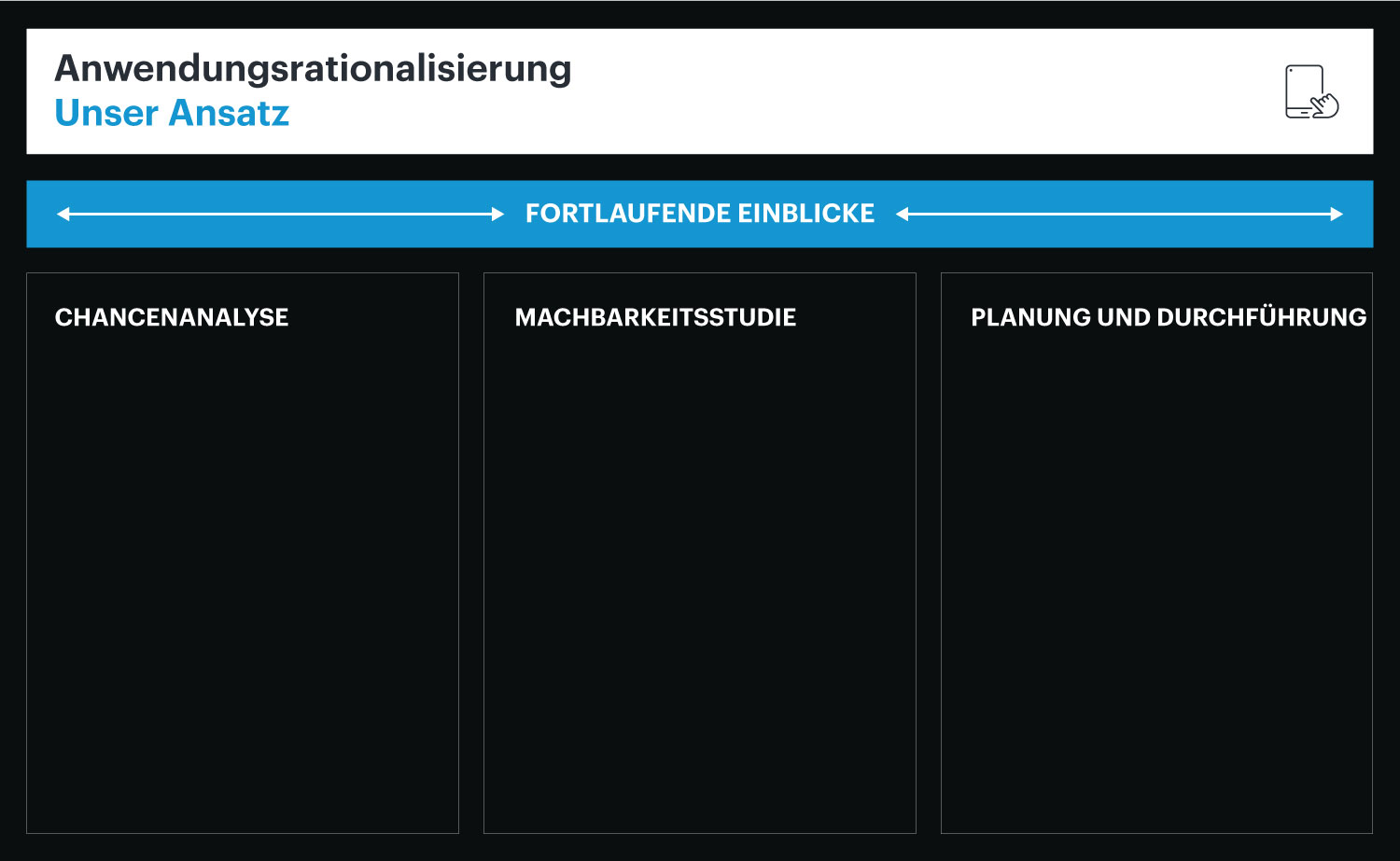The height and width of the screenshot is (861, 1400).
Task: Click the rightmost arrowhead in the blue banner
Action: [1337, 214]
